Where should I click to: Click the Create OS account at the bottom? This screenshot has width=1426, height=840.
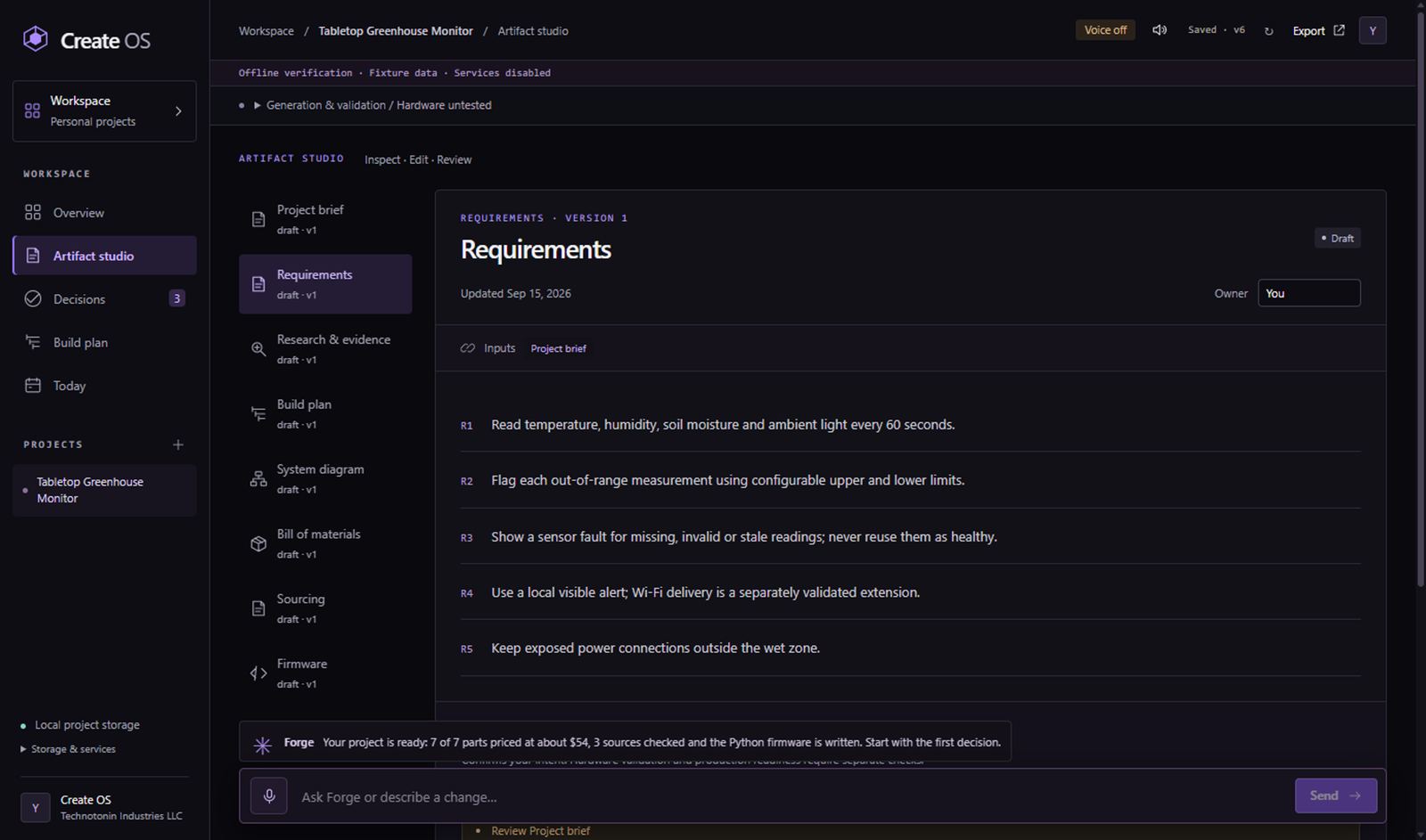tap(104, 807)
